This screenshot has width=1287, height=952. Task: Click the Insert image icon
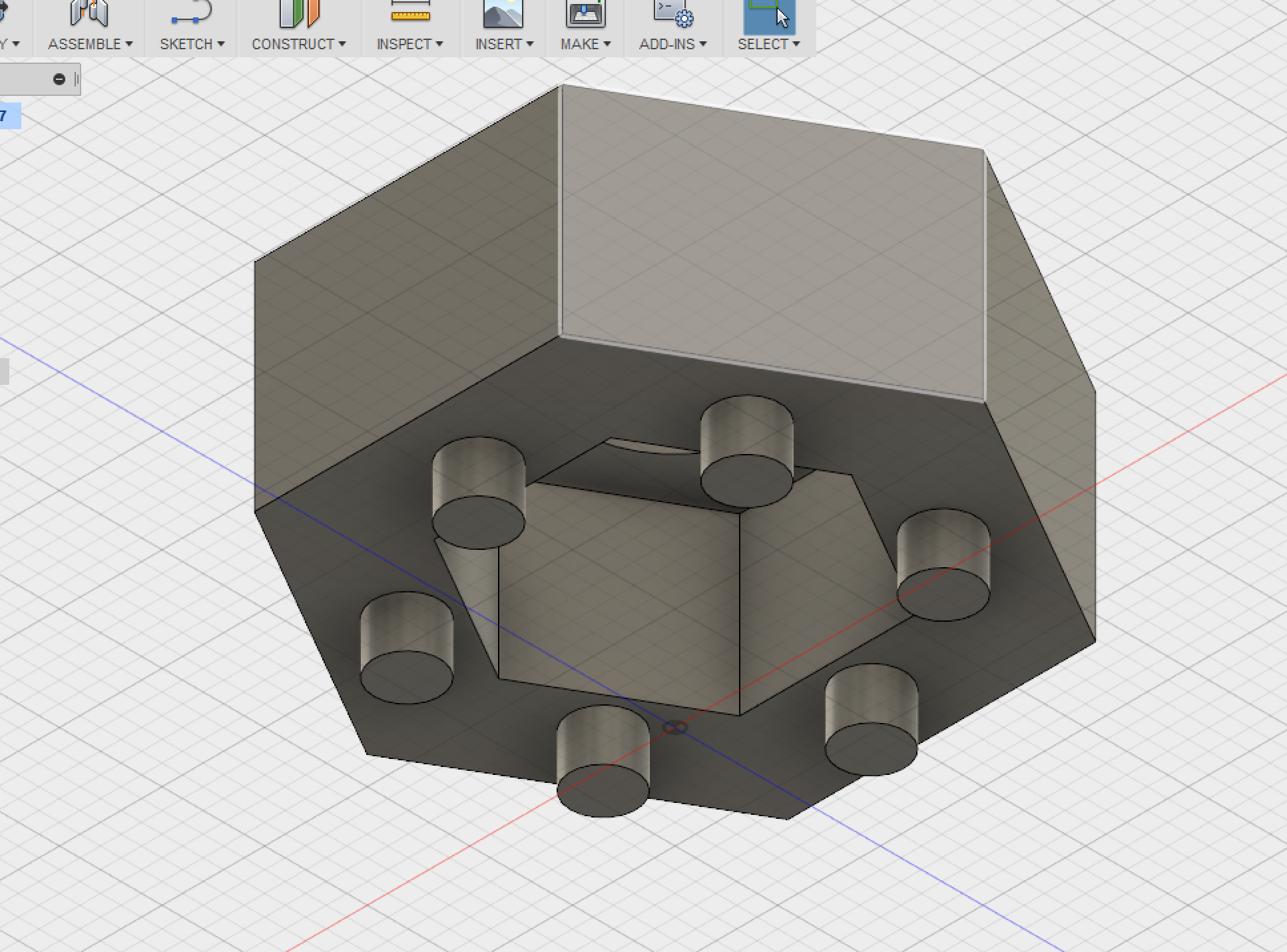503,13
